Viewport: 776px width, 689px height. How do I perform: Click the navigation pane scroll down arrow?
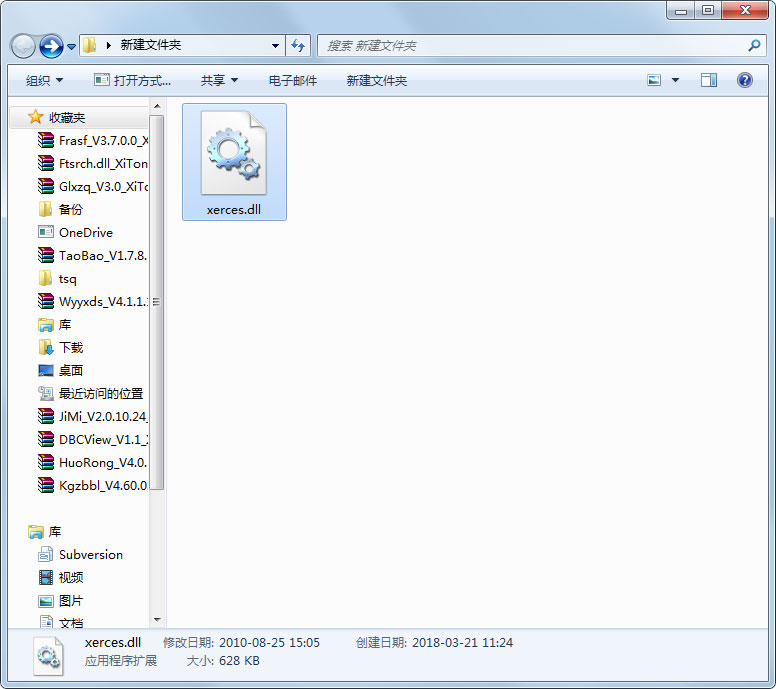click(x=157, y=620)
